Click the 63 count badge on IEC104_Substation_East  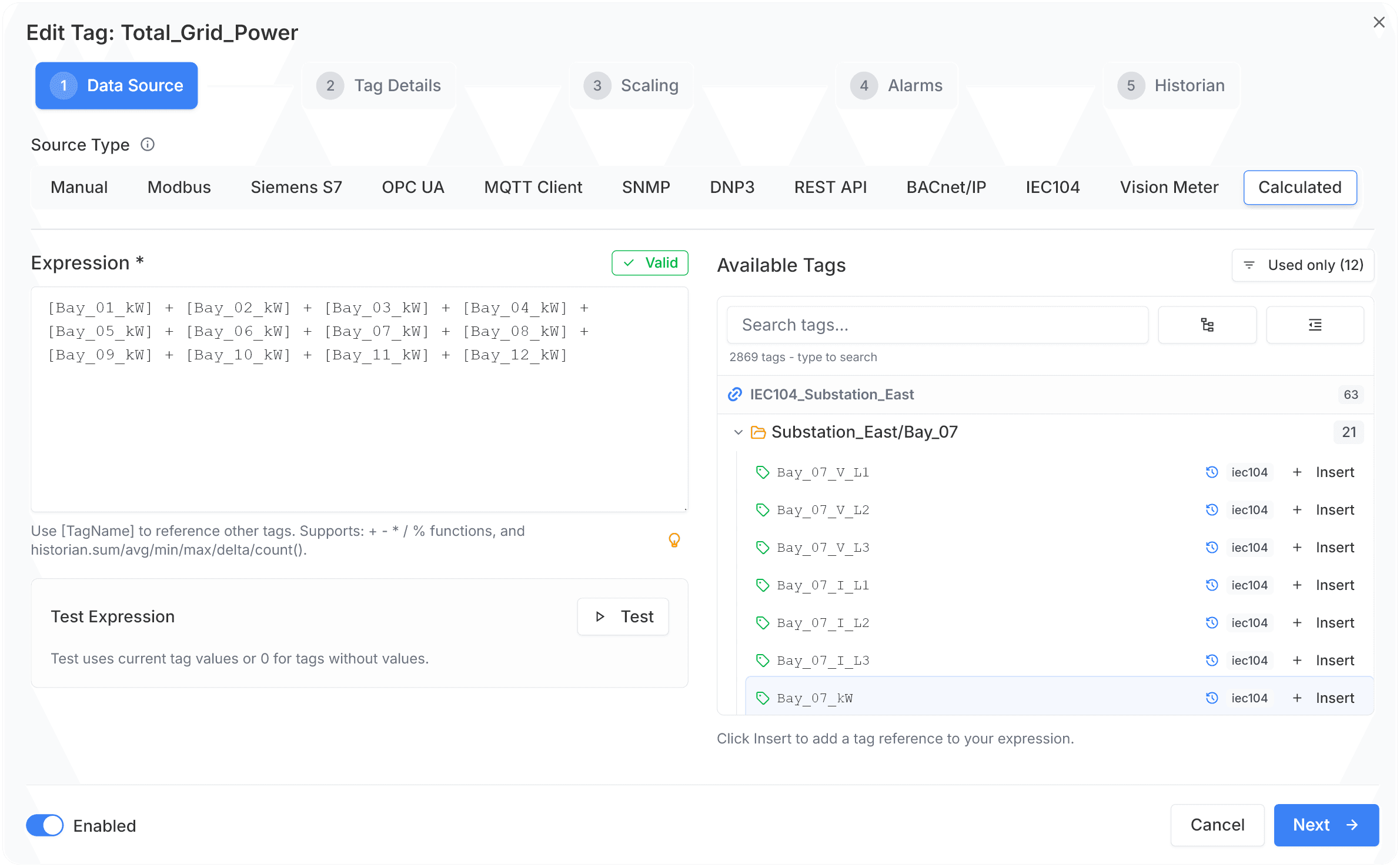1351,395
